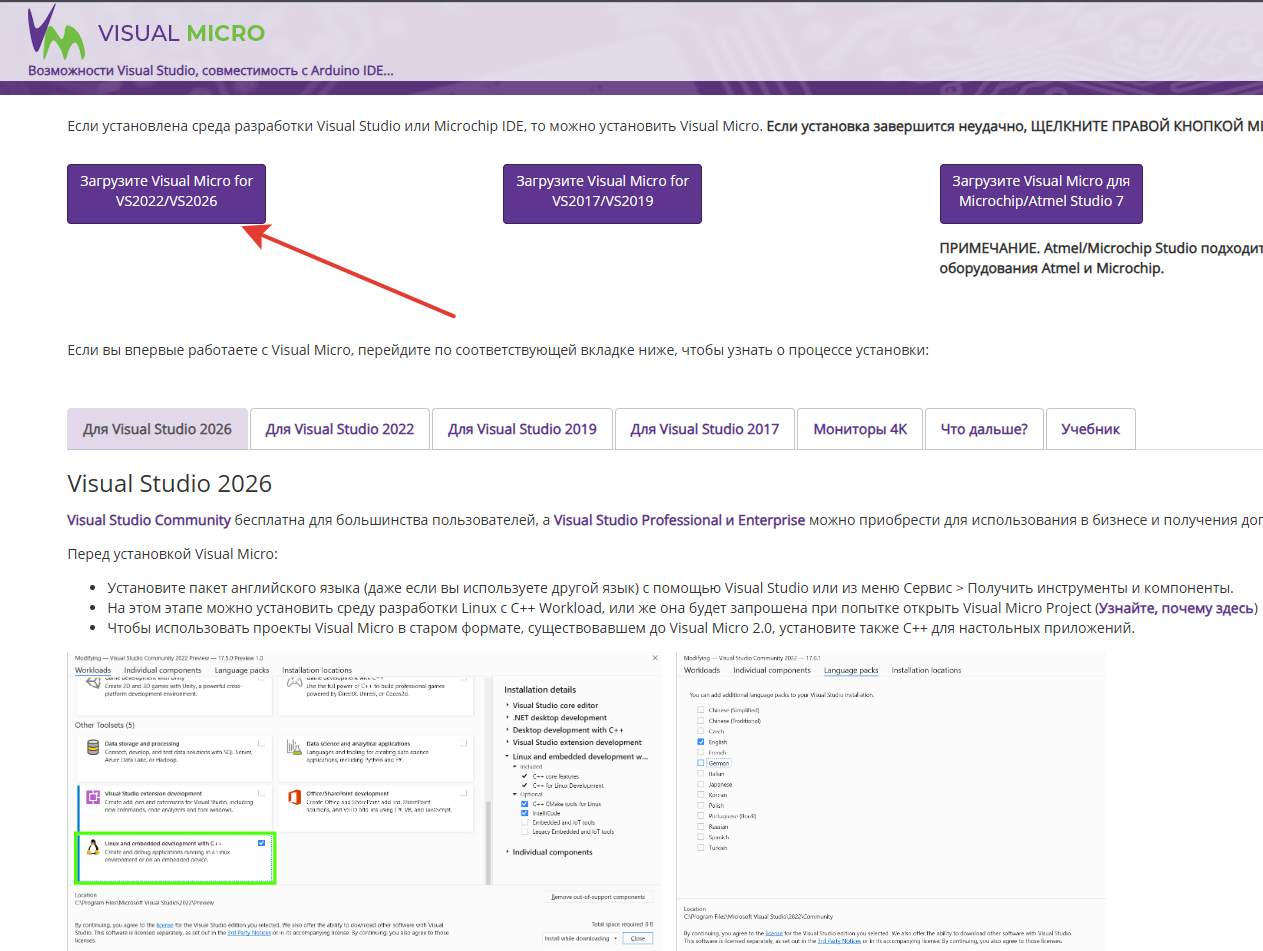1263x951 pixels.
Task: Click the Linux penguin workload icon
Action: 92,848
